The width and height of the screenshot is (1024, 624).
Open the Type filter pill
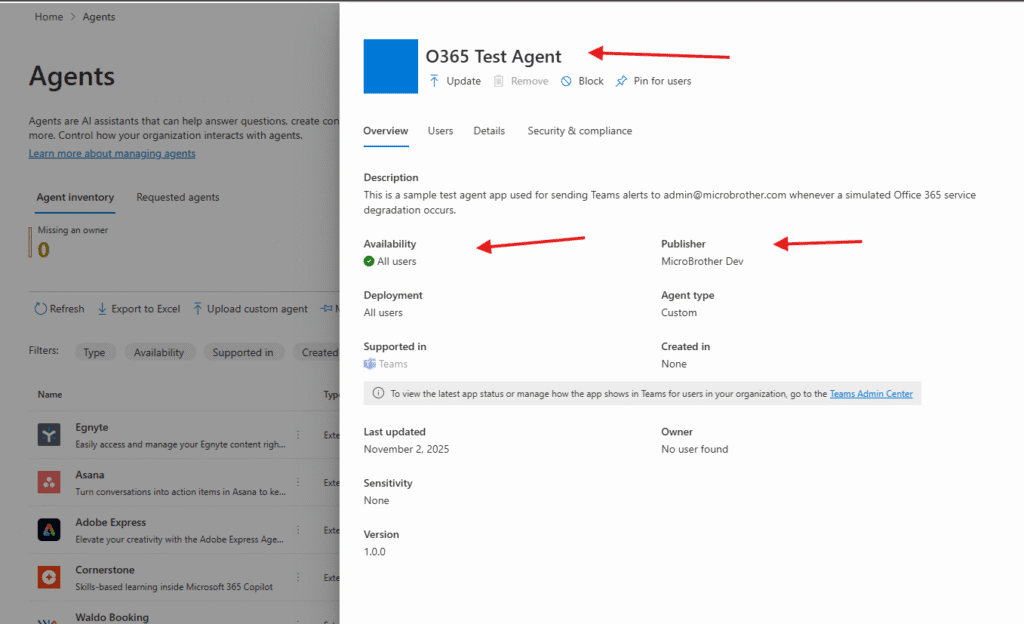pyautogui.click(x=94, y=352)
